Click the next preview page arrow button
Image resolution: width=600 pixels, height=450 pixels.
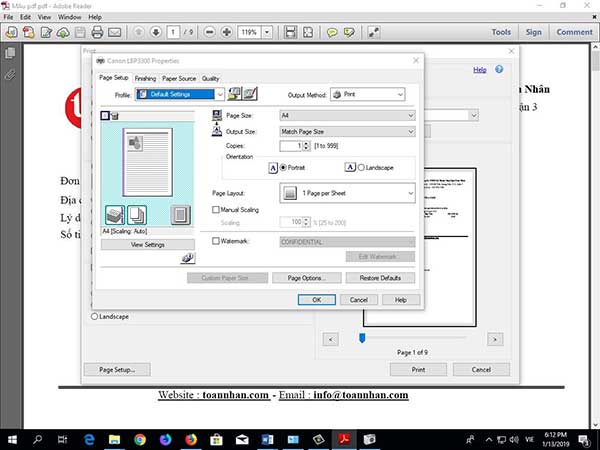[495, 339]
